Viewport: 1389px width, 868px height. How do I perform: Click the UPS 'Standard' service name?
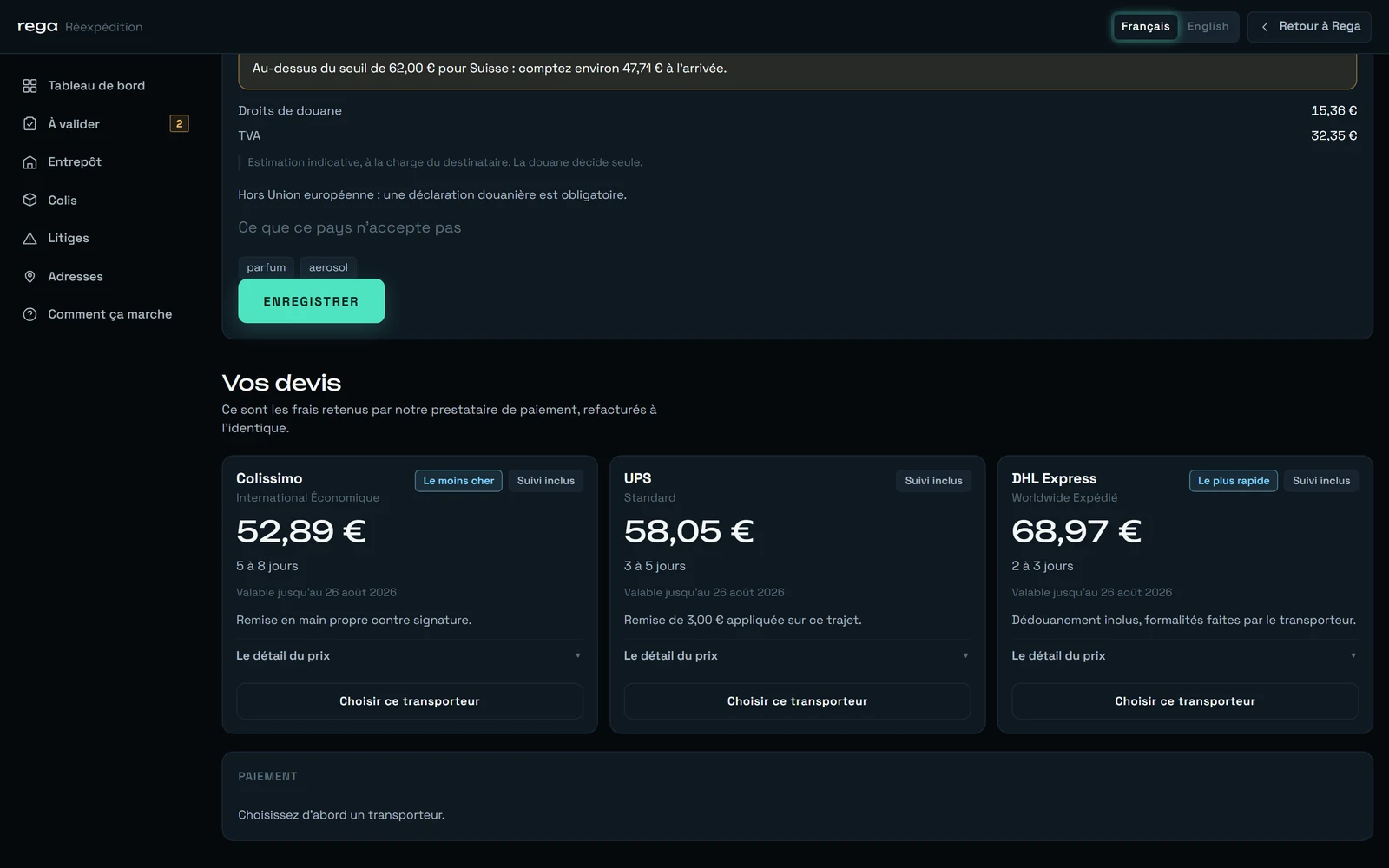650,498
